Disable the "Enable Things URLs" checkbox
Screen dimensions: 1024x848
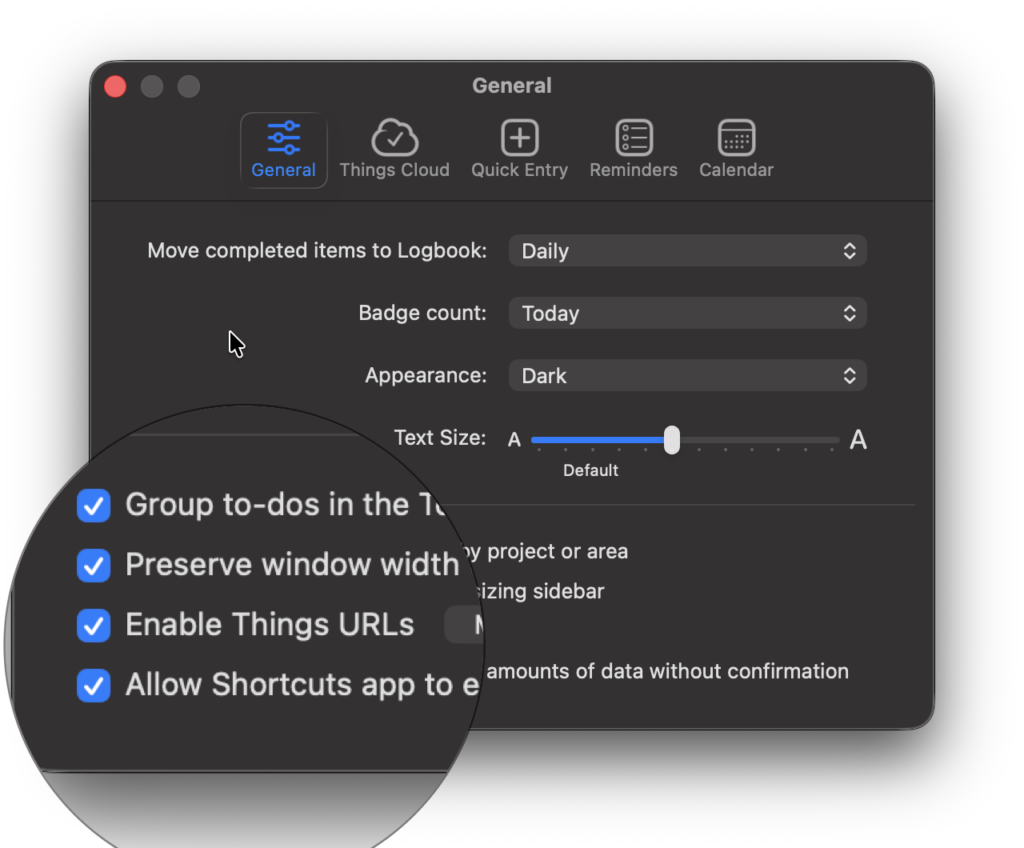[x=93, y=625]
